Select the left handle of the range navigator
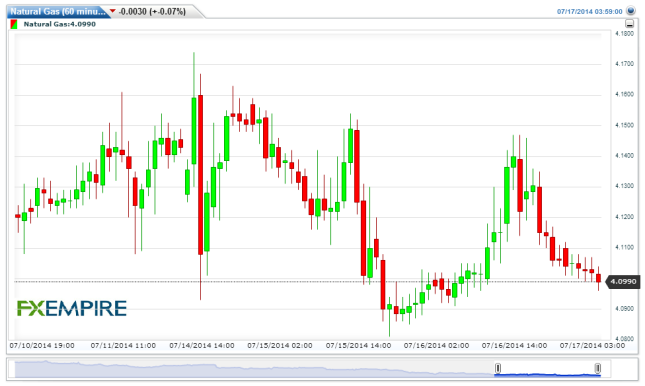The image size is (645, 386). pos(498,368)
